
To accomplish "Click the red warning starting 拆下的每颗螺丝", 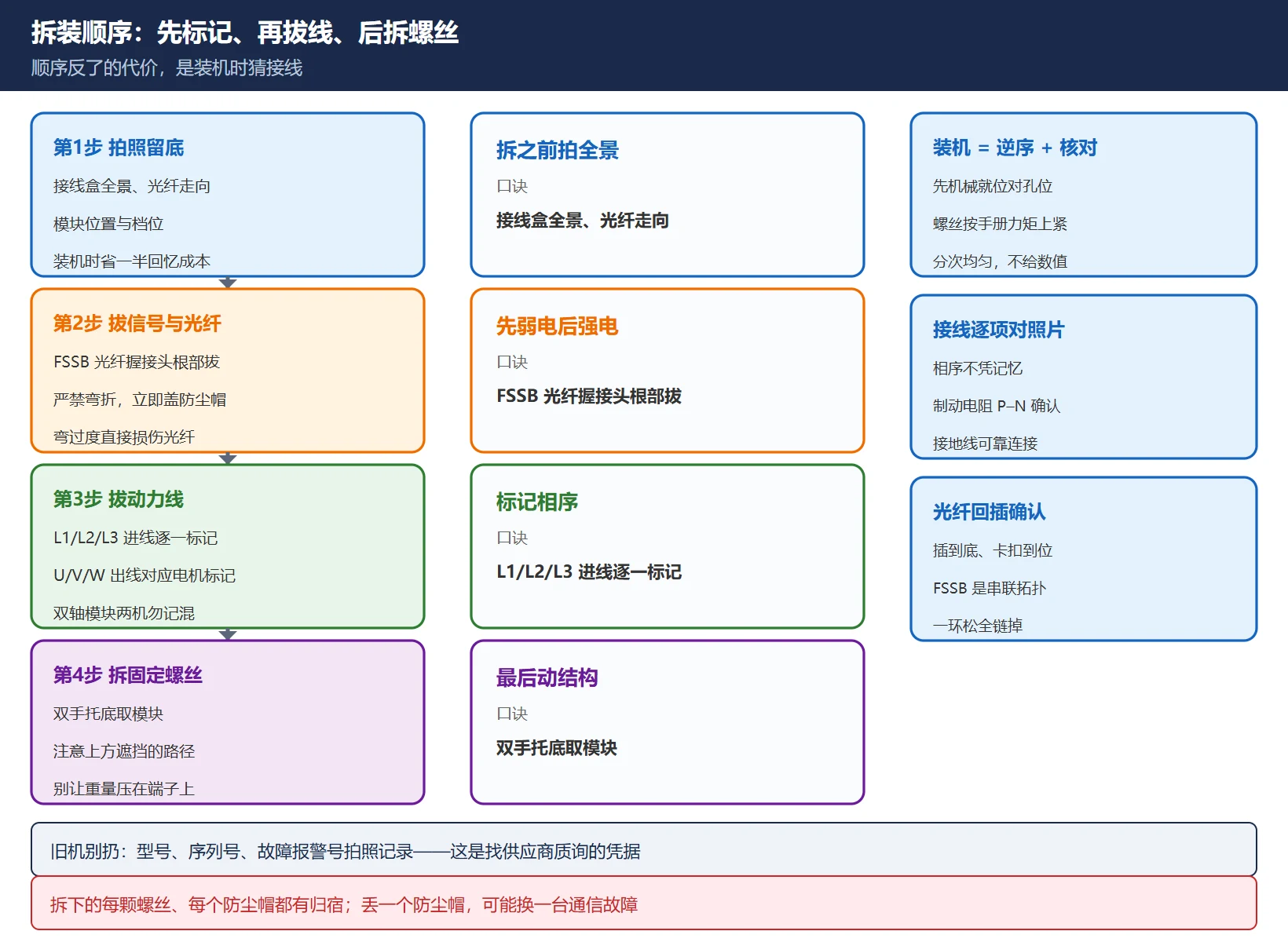I will [x=644, y=903].
